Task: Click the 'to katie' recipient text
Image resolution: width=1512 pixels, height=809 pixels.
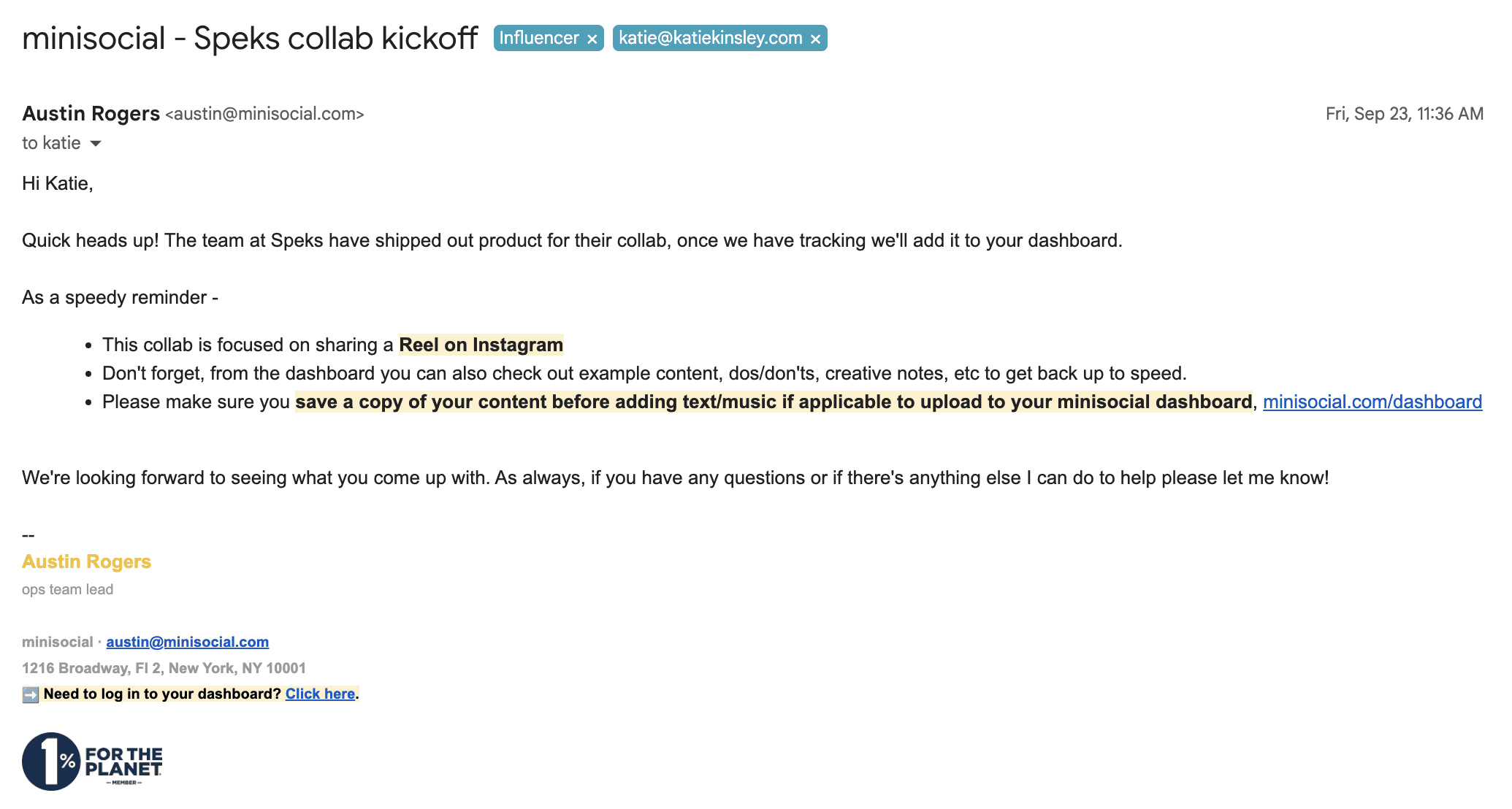Action: [51, 143]
